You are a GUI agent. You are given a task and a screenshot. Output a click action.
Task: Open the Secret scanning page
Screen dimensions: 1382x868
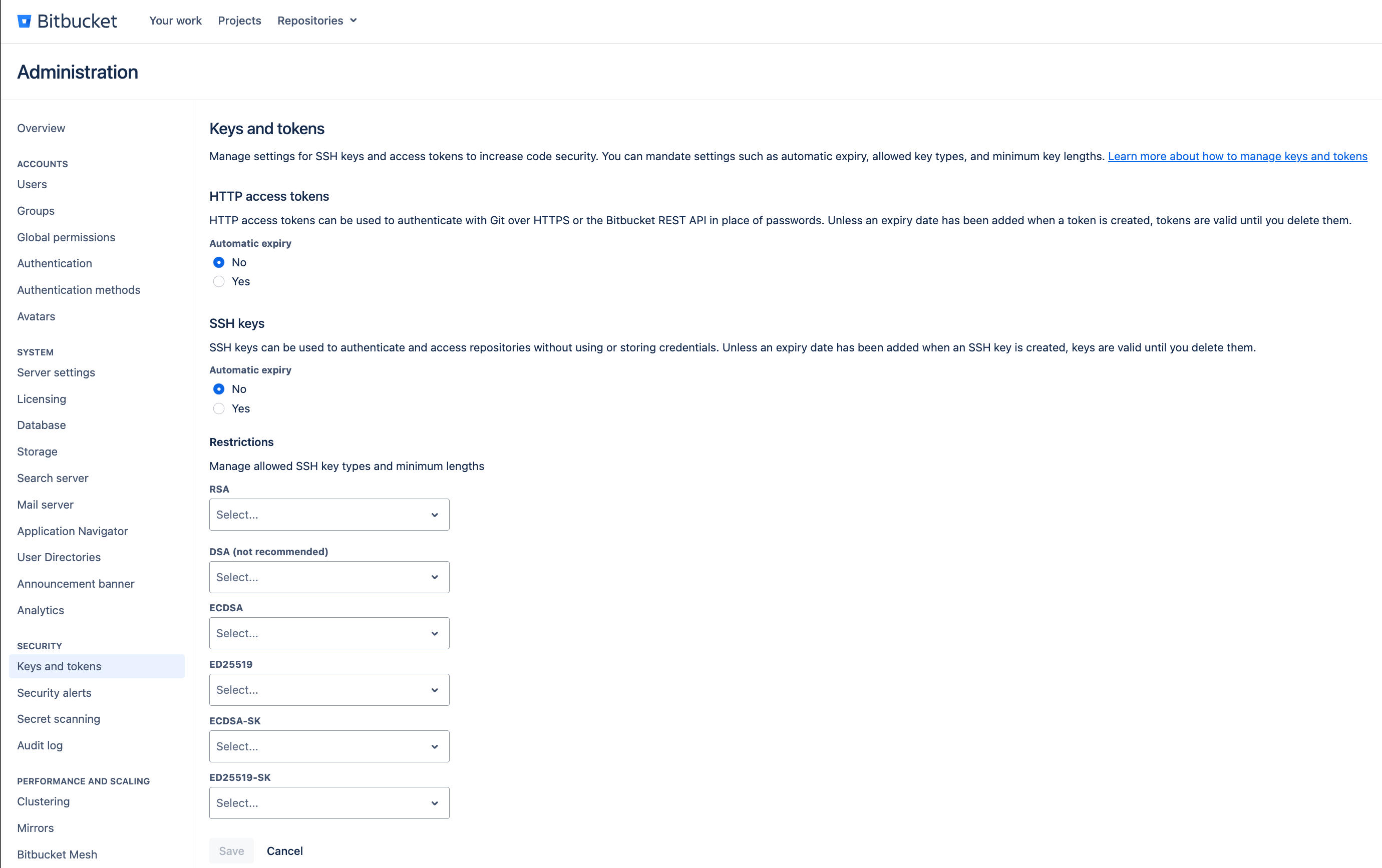pyautogui.click(x=59, y=718)
